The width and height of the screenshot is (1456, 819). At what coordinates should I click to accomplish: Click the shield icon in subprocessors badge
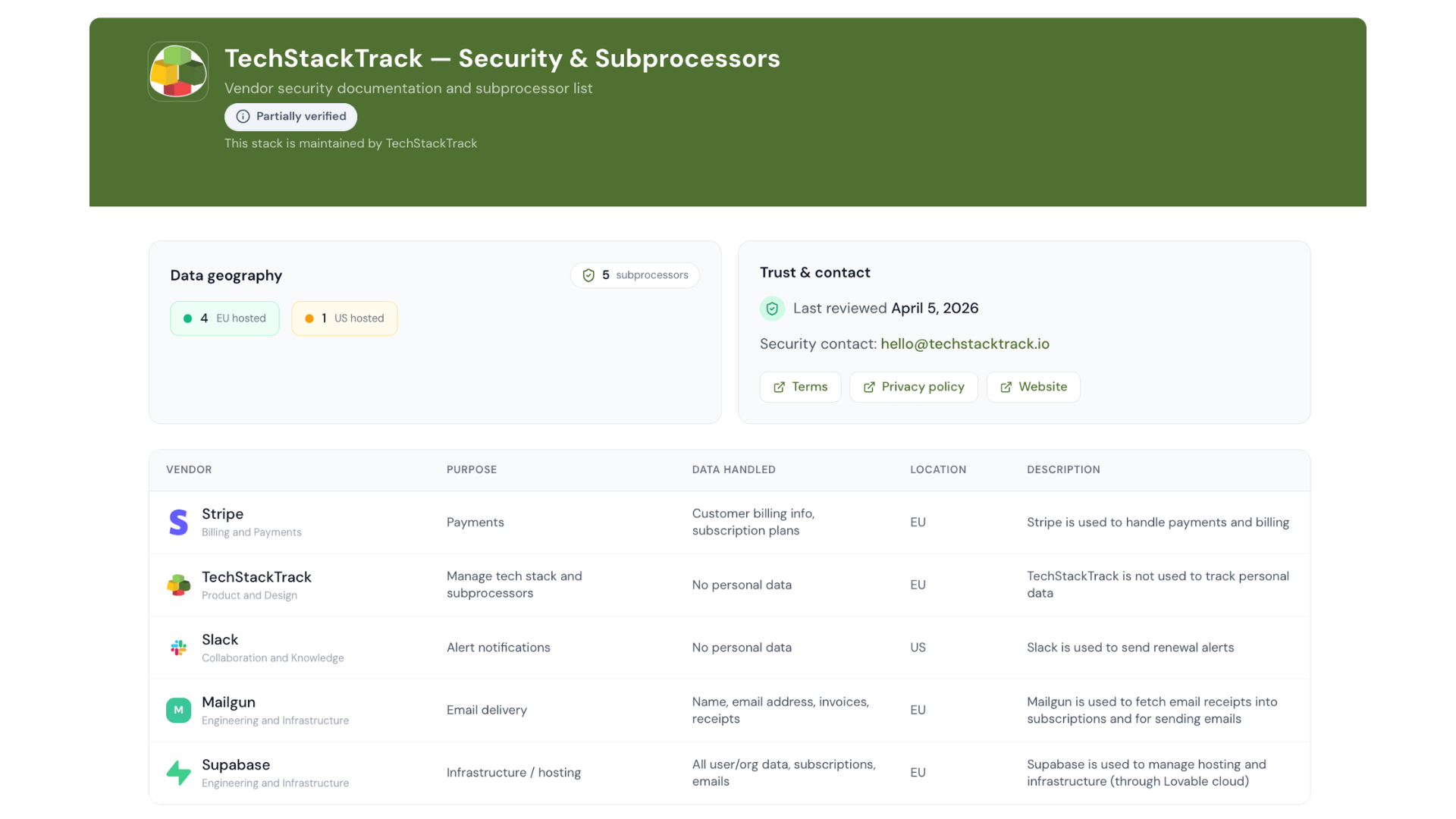(588, 275)
